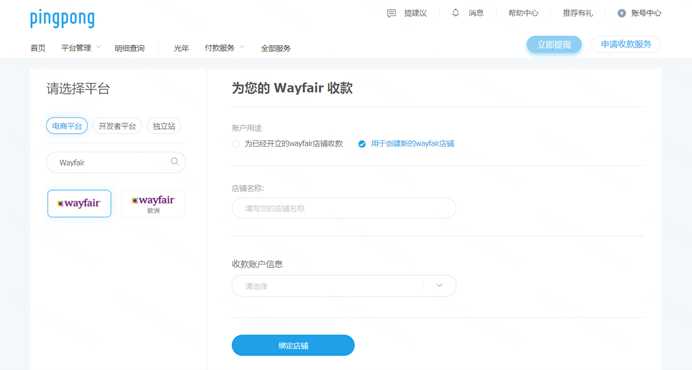Open the 消息 link

[476, 13]
